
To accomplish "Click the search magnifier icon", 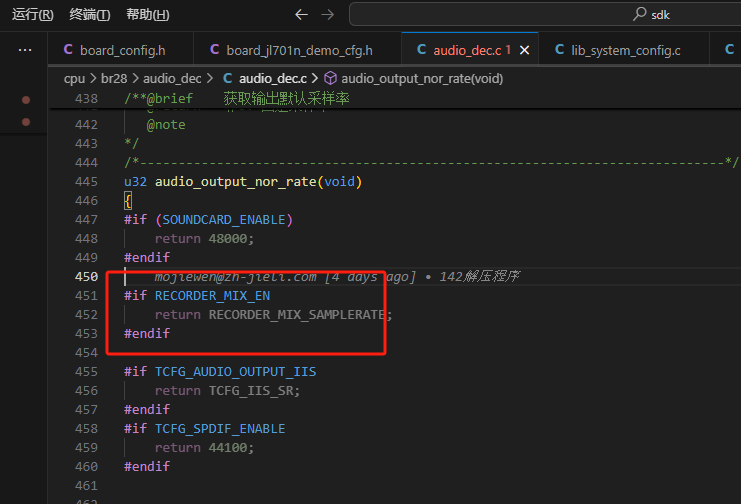I will pos(639,14).
